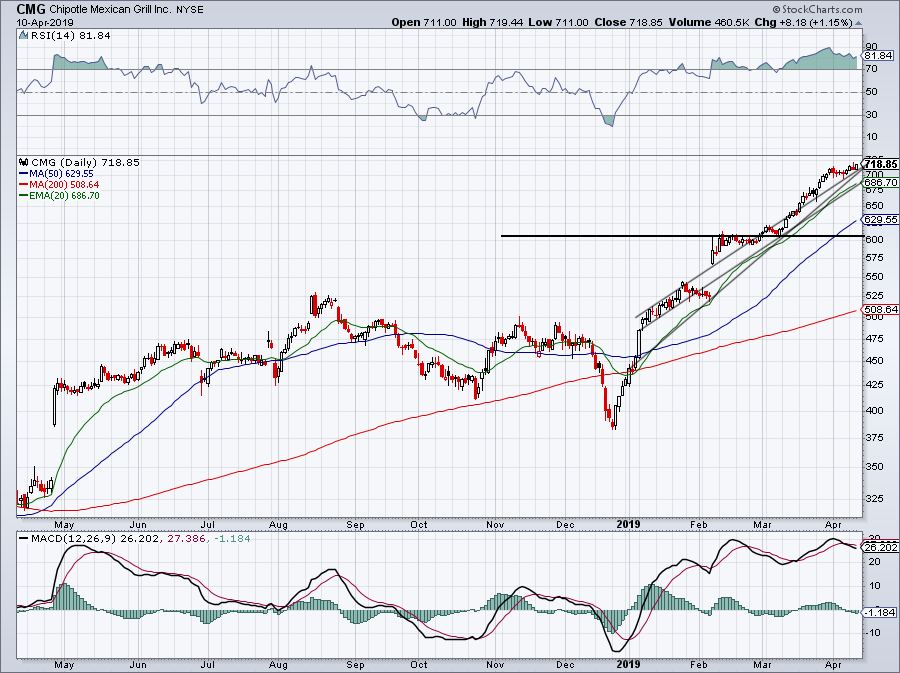Click the -1.184 histogram value tag on right
900x673 pixels.
[879, 610]
